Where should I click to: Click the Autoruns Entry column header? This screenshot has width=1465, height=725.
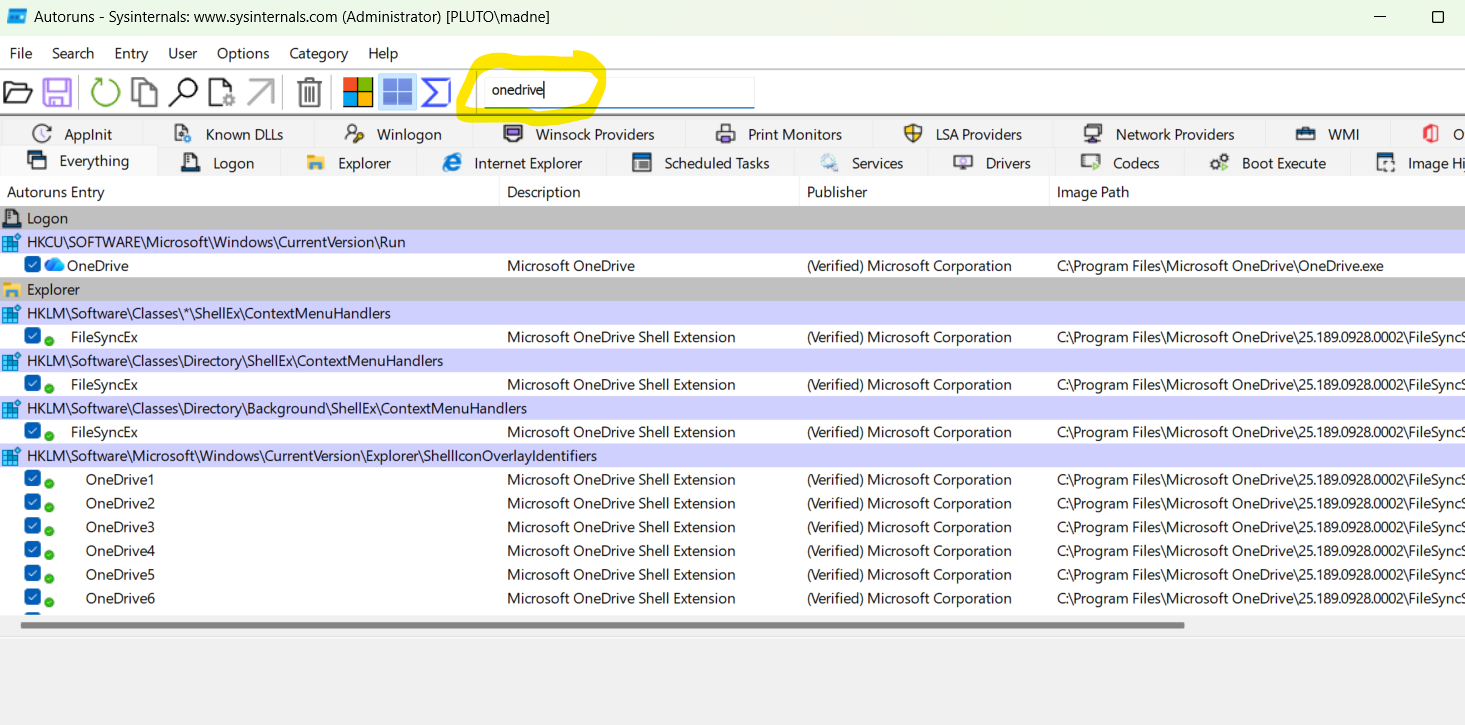pyautogui.click(x=250, y=192)
